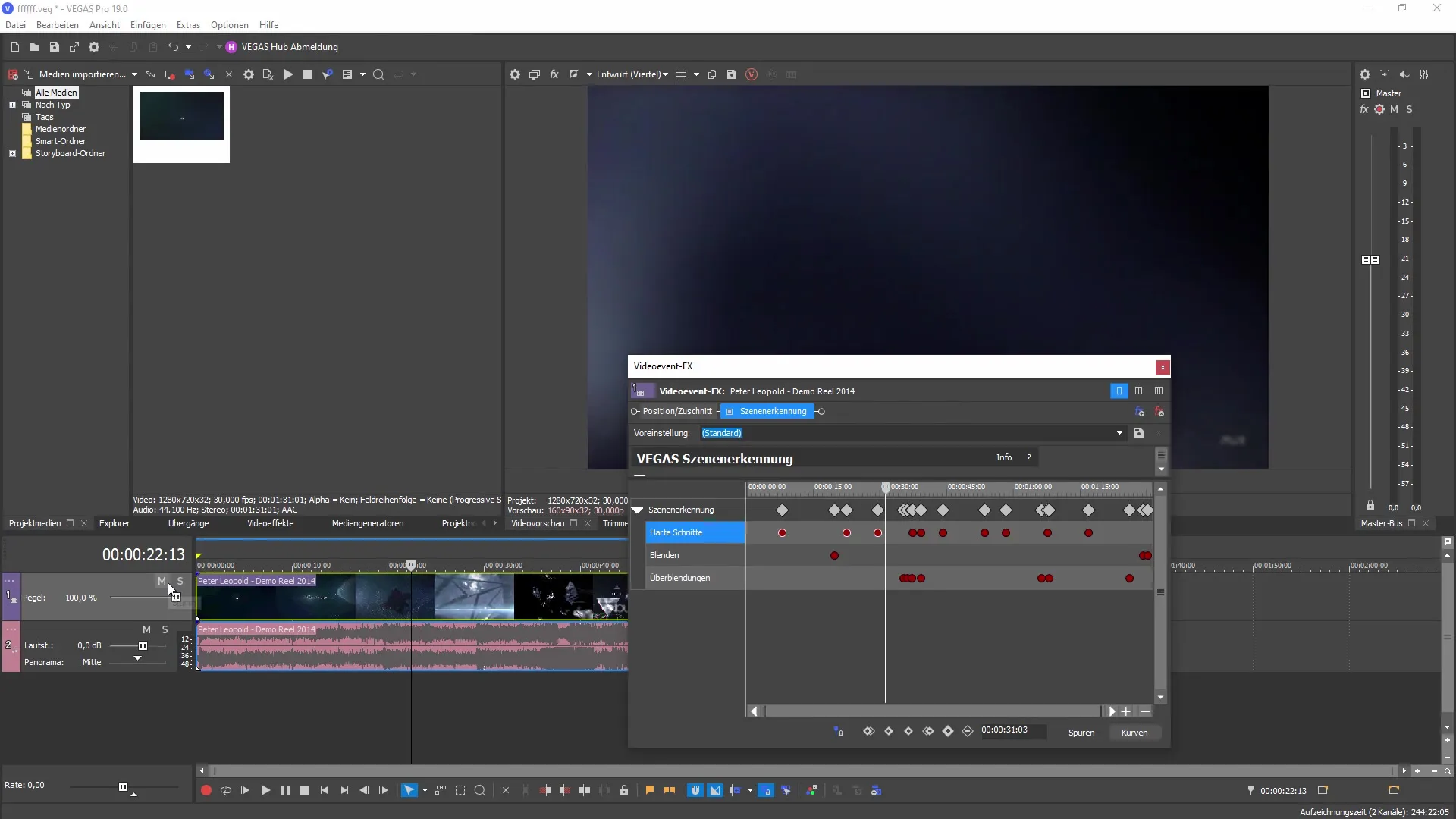Click VEGAS Hub Abmeldung
This screenshot has width=1456, height=819.
(290, 47)
